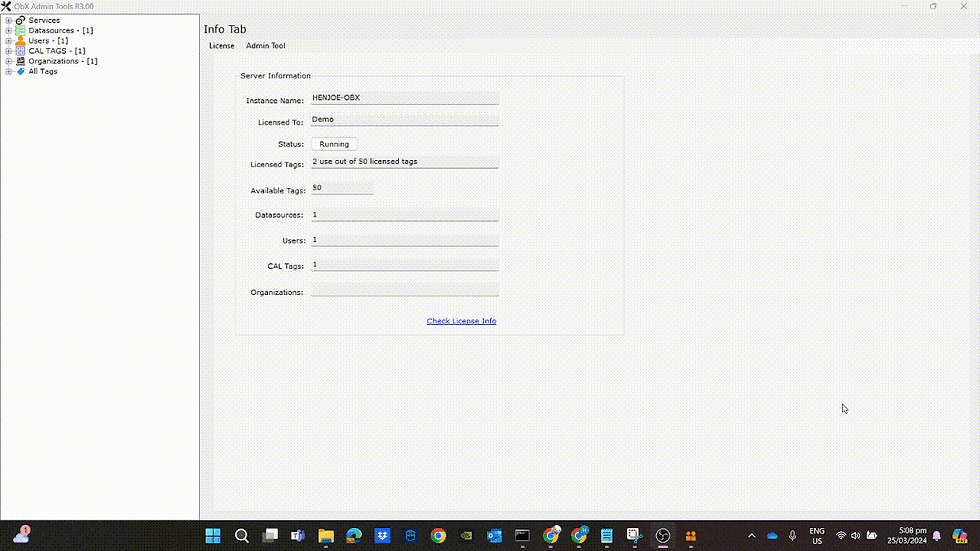Expand the Datasources - [1] node
The height and width of the screenshot is (551, 980).
tap(9, 30)
